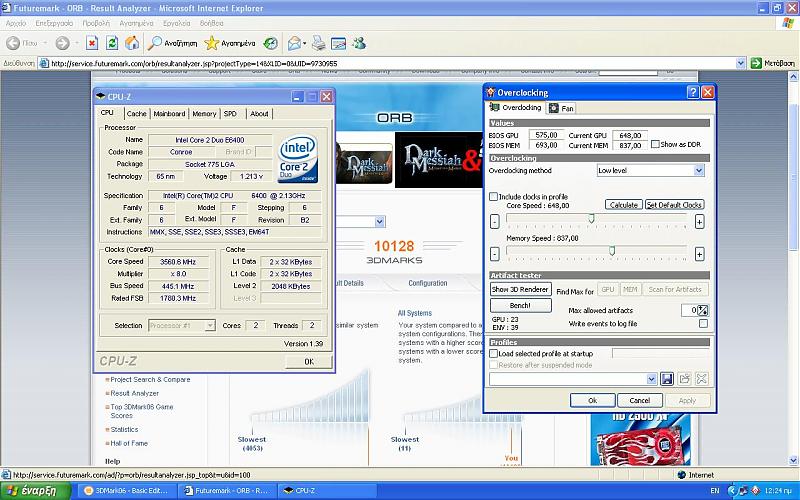Click the Memory Speed slider handle
The height and width of the screenshot is (500, 800).
[612, 251]
